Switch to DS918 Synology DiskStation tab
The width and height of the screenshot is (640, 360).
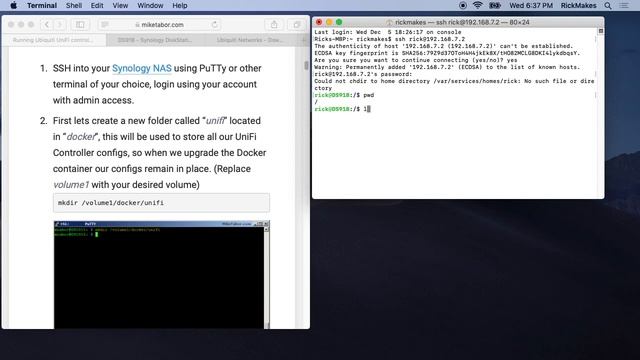155,40
